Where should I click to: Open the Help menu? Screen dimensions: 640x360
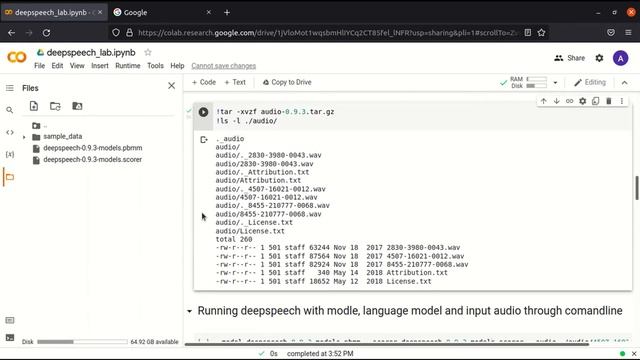177,66
